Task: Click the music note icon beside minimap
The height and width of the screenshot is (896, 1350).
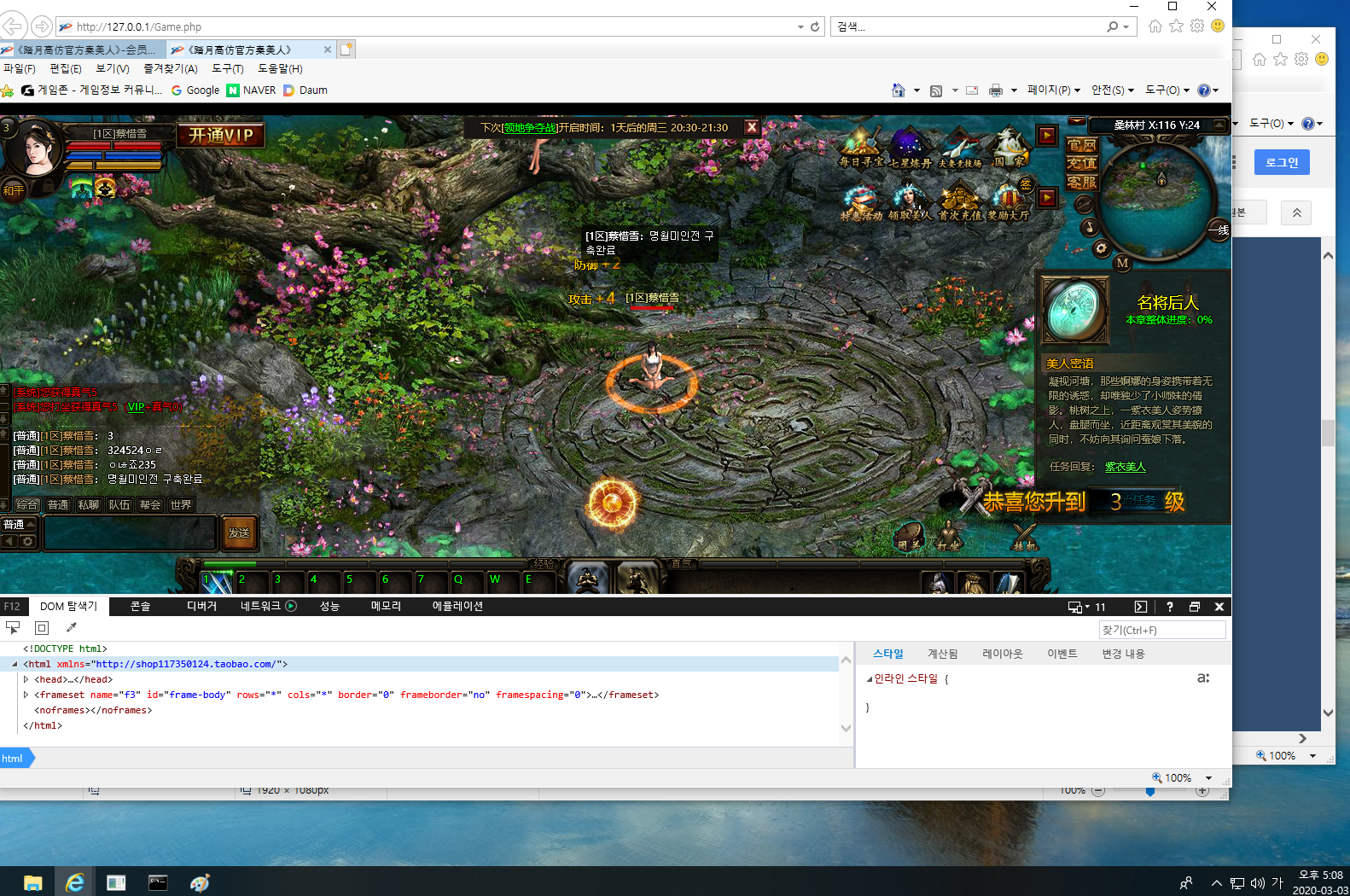Action: coord(1089,227)
